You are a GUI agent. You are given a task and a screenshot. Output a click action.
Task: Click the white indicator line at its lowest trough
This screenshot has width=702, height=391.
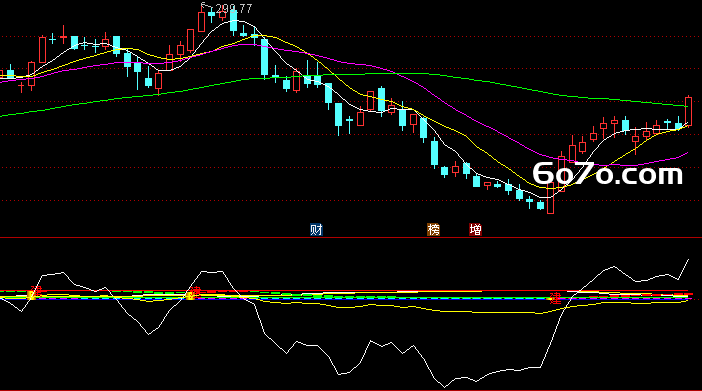click(x=445, y=387)
